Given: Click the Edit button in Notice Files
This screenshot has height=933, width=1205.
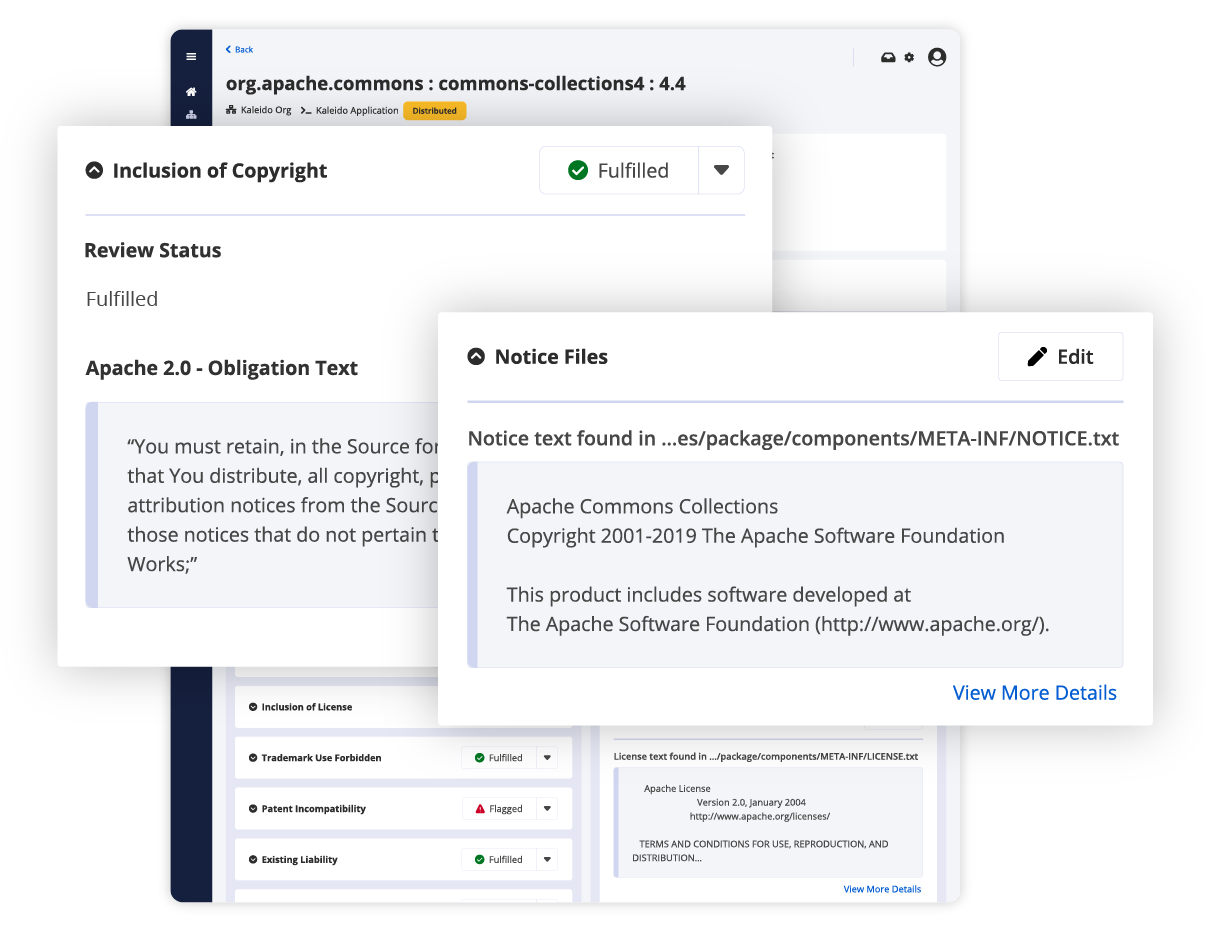Looking at the screenshot, I should point(1060,357).
